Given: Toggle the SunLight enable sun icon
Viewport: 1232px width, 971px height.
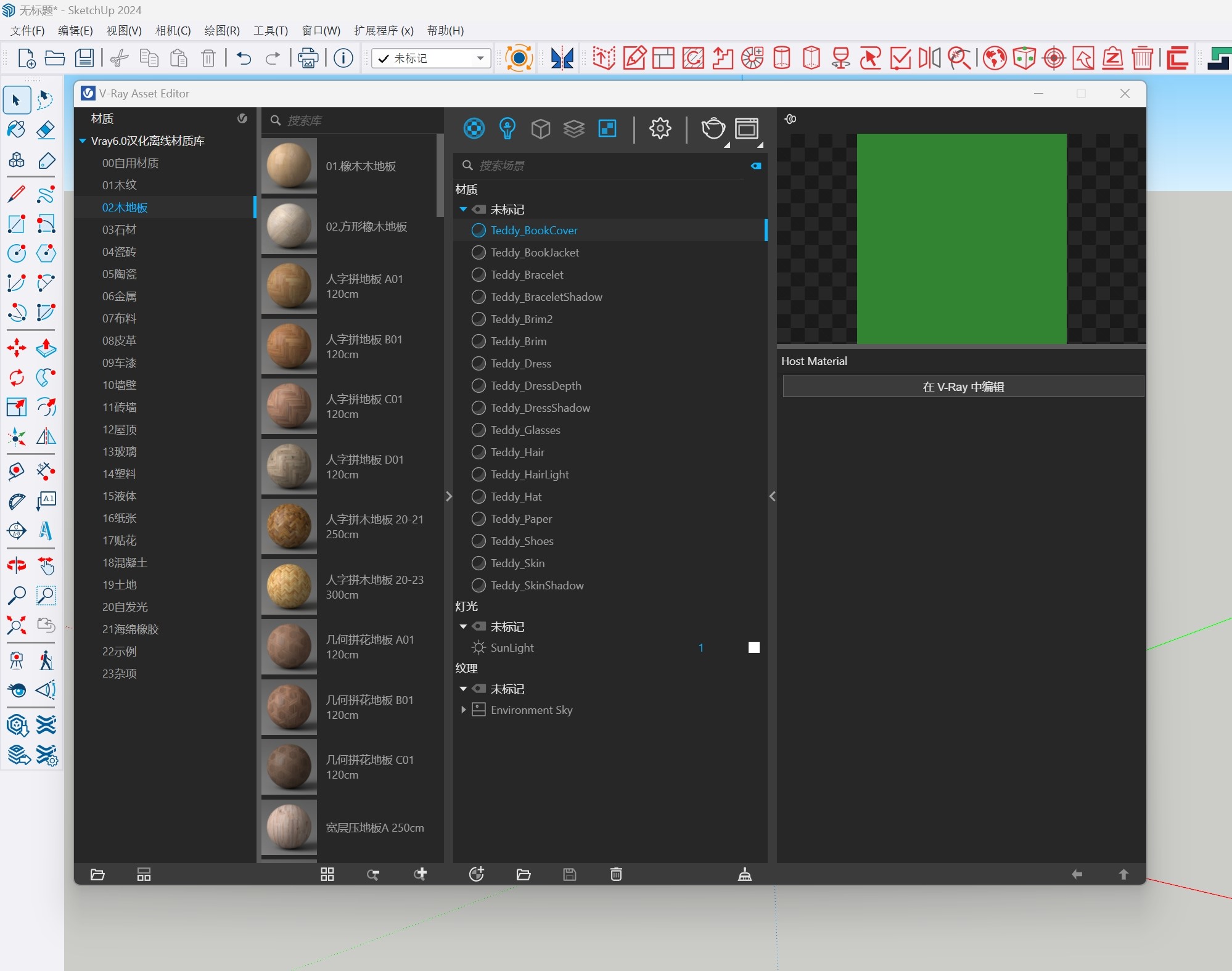Looking at the screenshot, I should click(x=478, y=647).
